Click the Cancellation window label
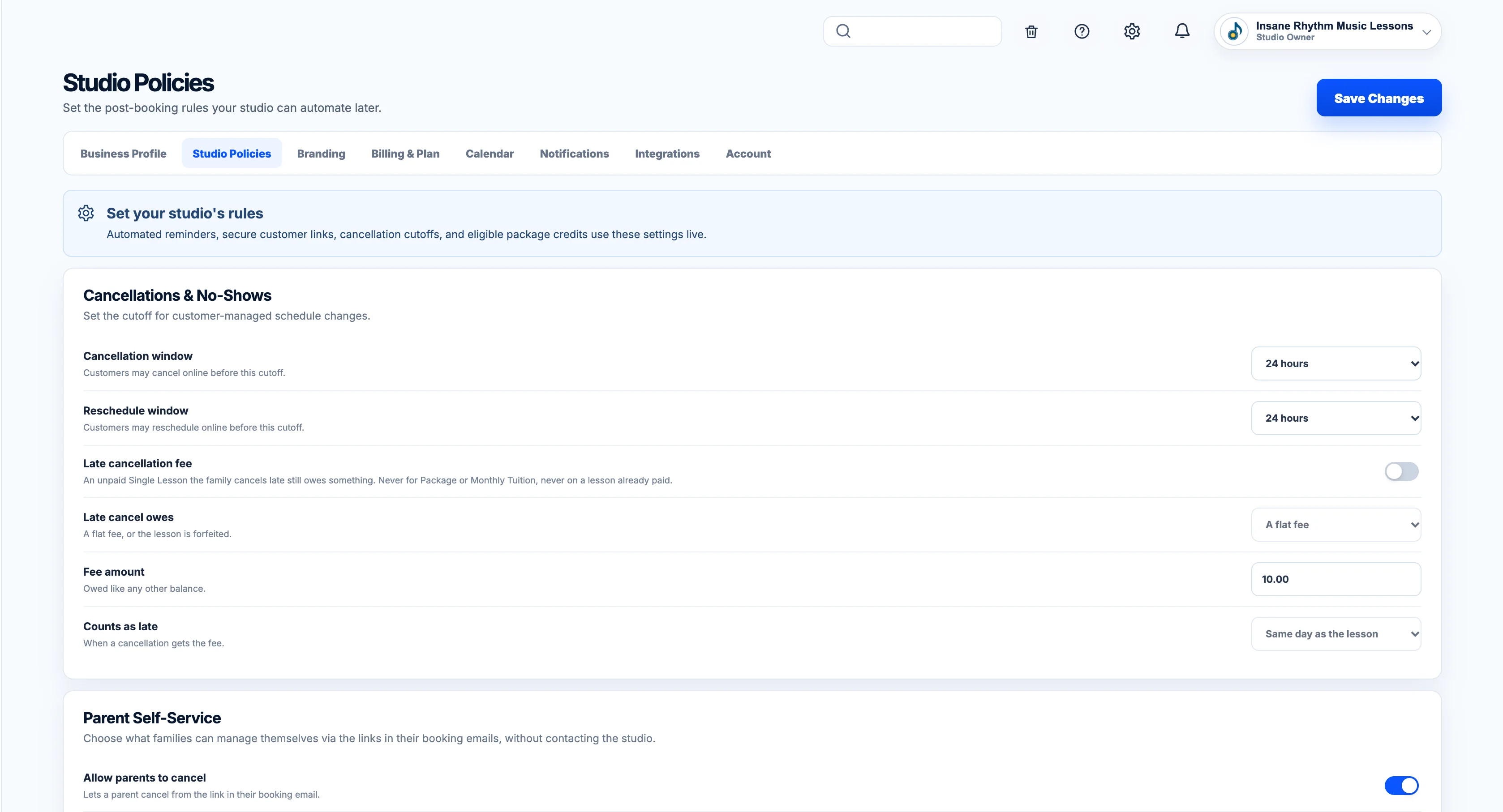 pos(137,356)
